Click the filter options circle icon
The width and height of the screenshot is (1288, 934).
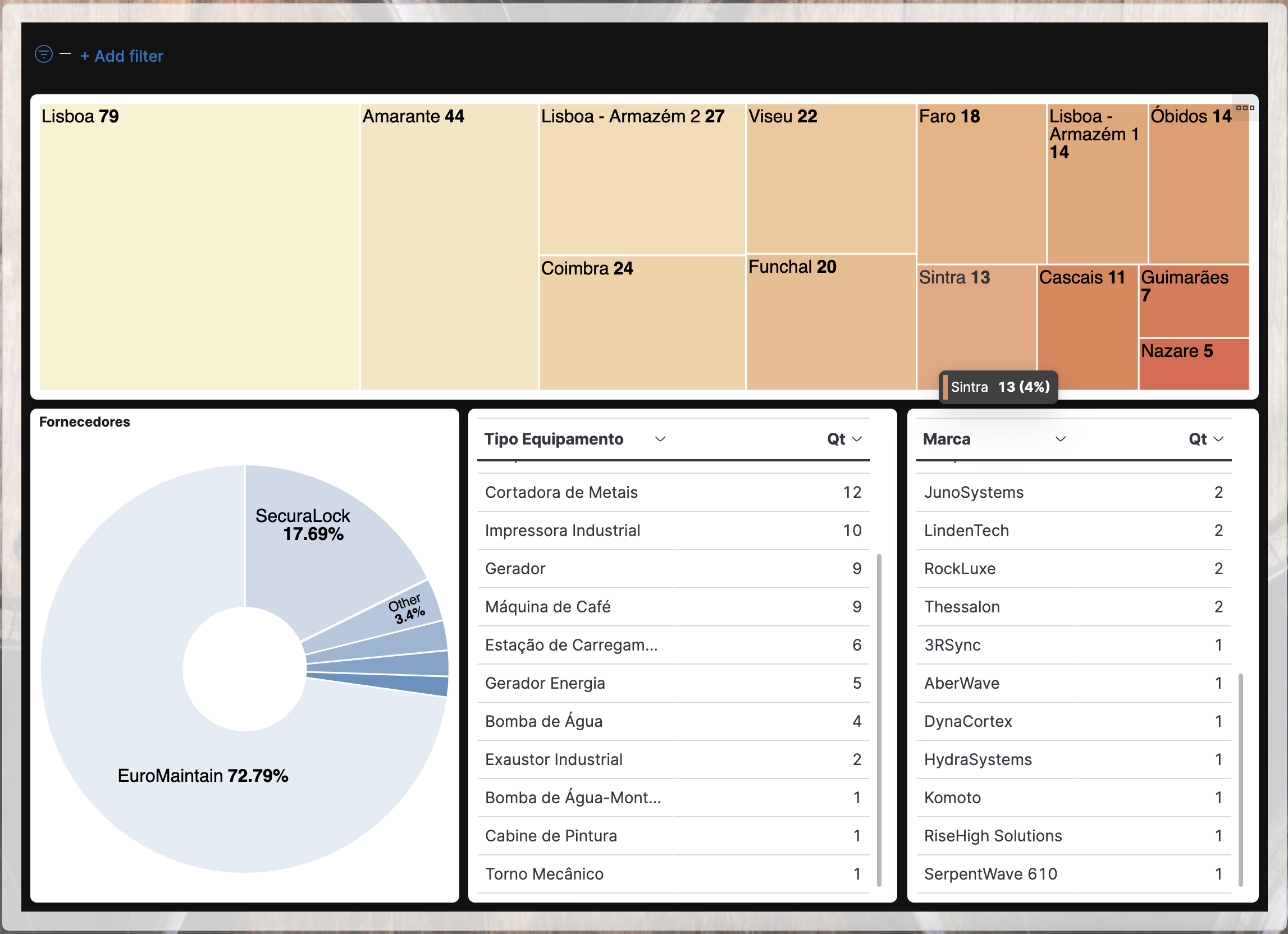(x=43, y=54)
